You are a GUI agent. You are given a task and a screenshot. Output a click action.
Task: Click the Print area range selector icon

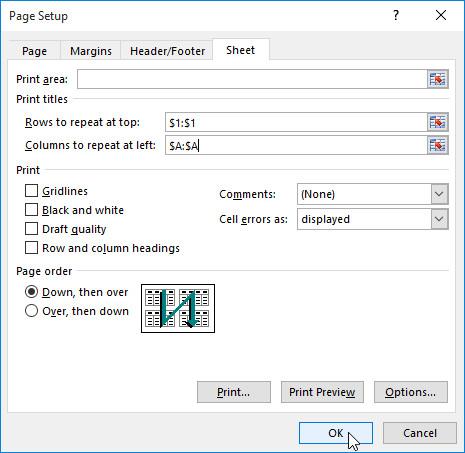point(438,79)
